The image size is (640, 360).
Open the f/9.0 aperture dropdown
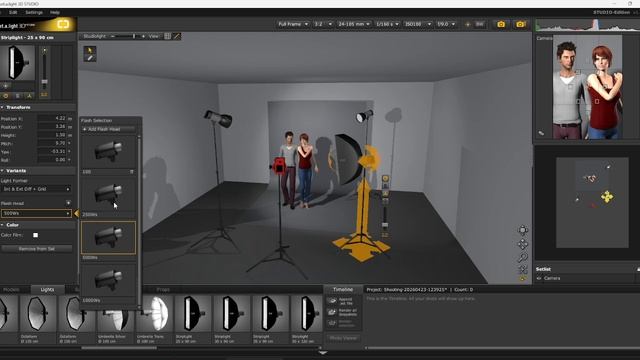tap(446, 24)
